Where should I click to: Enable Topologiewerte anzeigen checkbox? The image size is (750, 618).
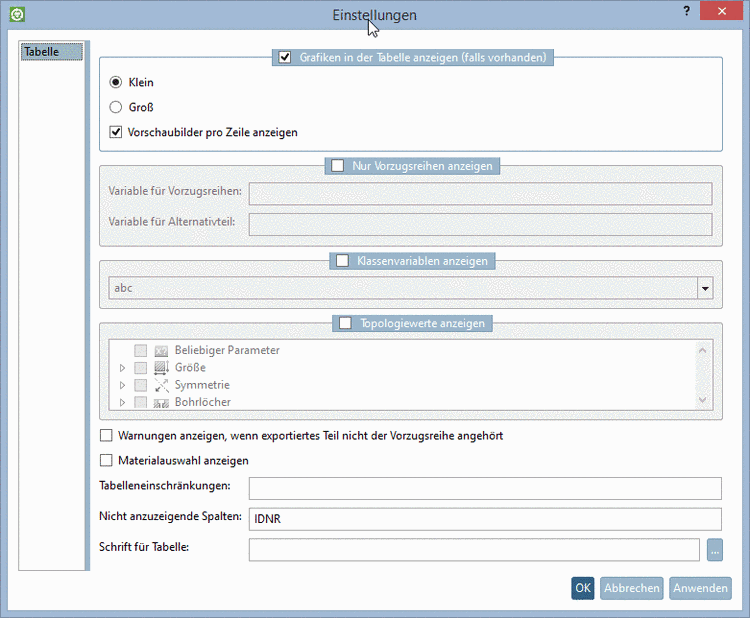click(x=345, y=323)
